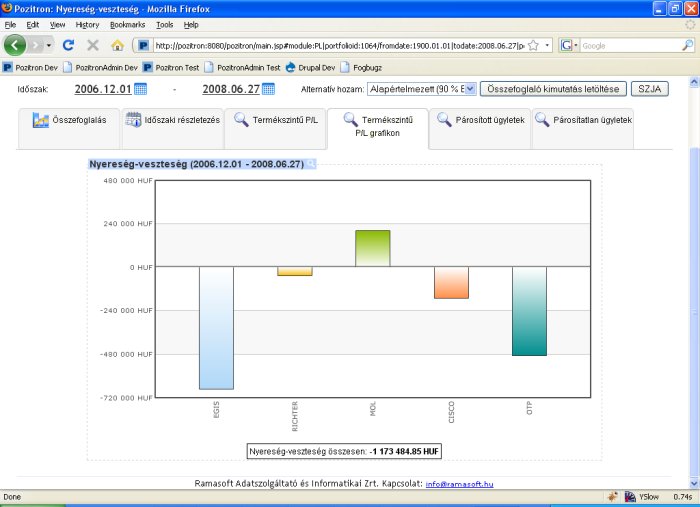Click the green MOL bar in chart
700x507 pixels.
tap(372, 248)
